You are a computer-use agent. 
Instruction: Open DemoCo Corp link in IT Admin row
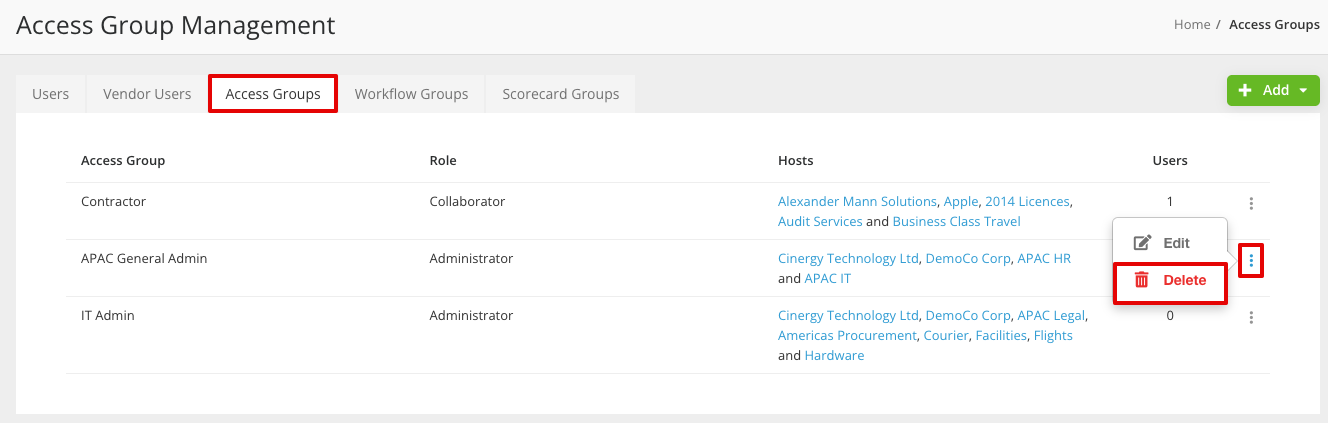(x=968, y=315)
